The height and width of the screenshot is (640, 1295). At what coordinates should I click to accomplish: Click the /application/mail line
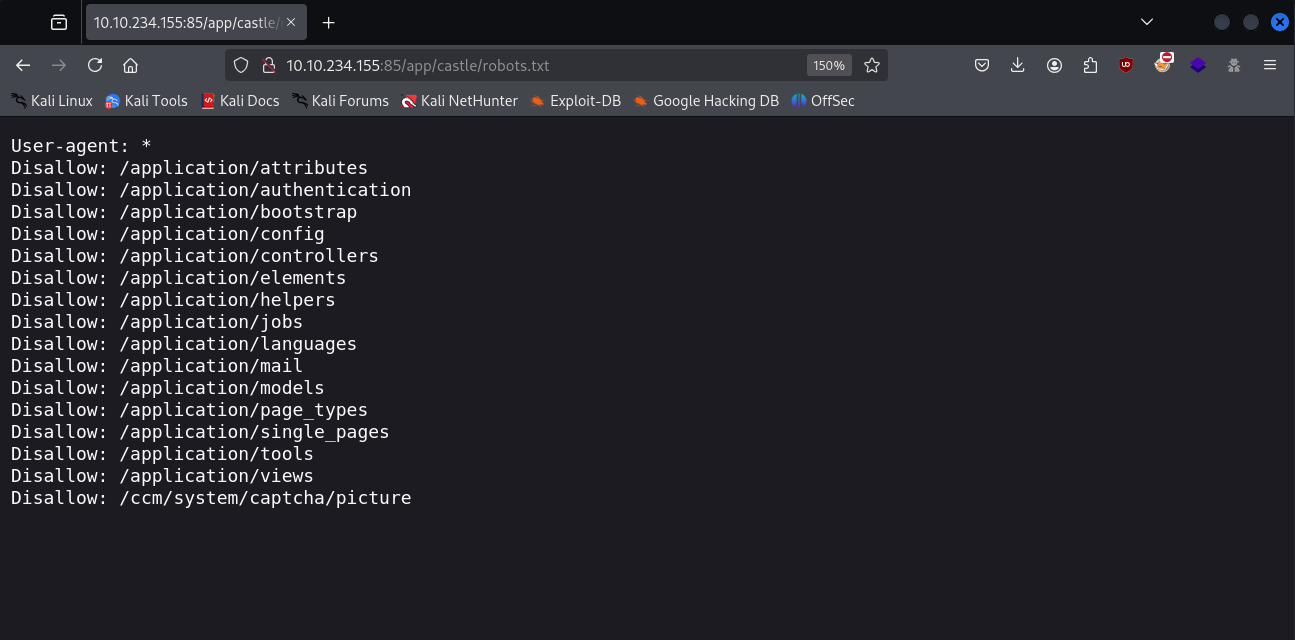point(157,366)
